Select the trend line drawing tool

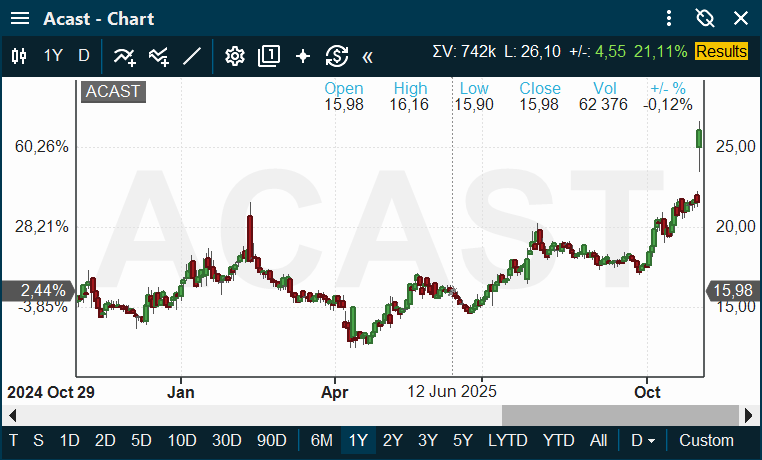click(x=192, y=56)
